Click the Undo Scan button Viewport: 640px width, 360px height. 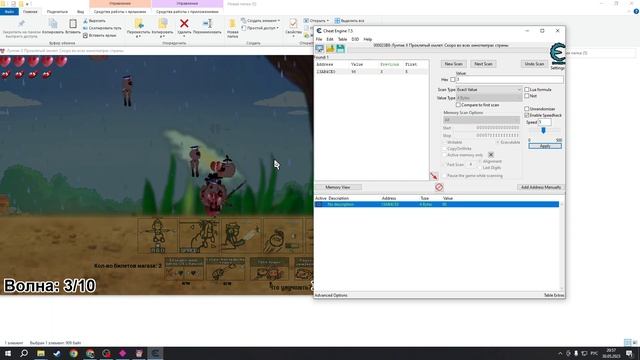534,64
